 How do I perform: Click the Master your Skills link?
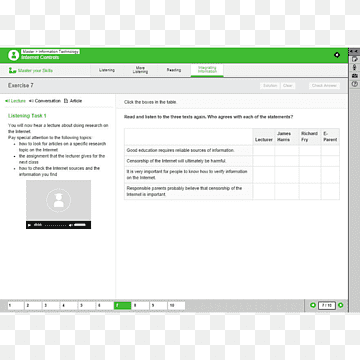(x=35, y=71)
